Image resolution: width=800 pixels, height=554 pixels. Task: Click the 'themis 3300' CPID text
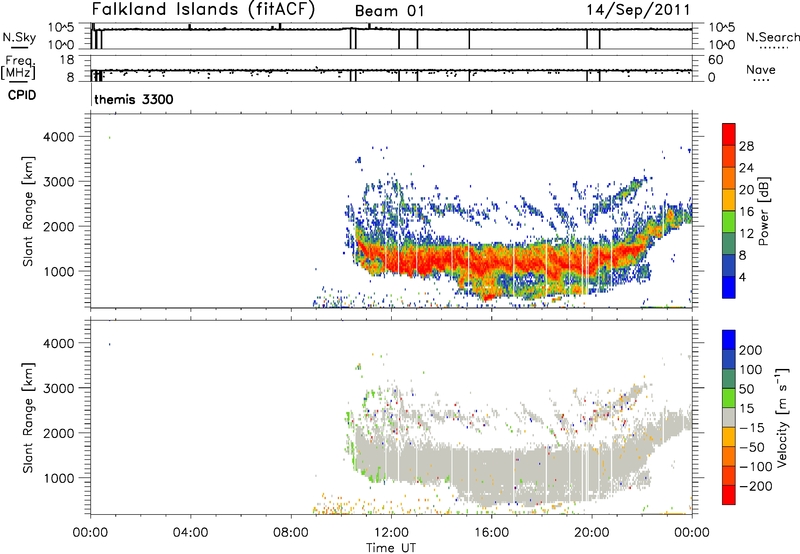pos(134,99)
